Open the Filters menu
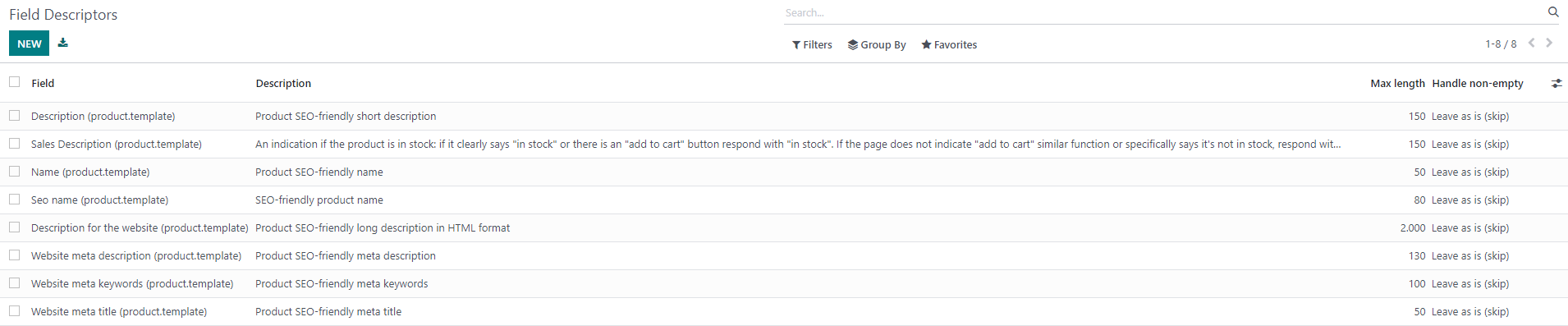 pyautogui.click(x=812, y=44)
